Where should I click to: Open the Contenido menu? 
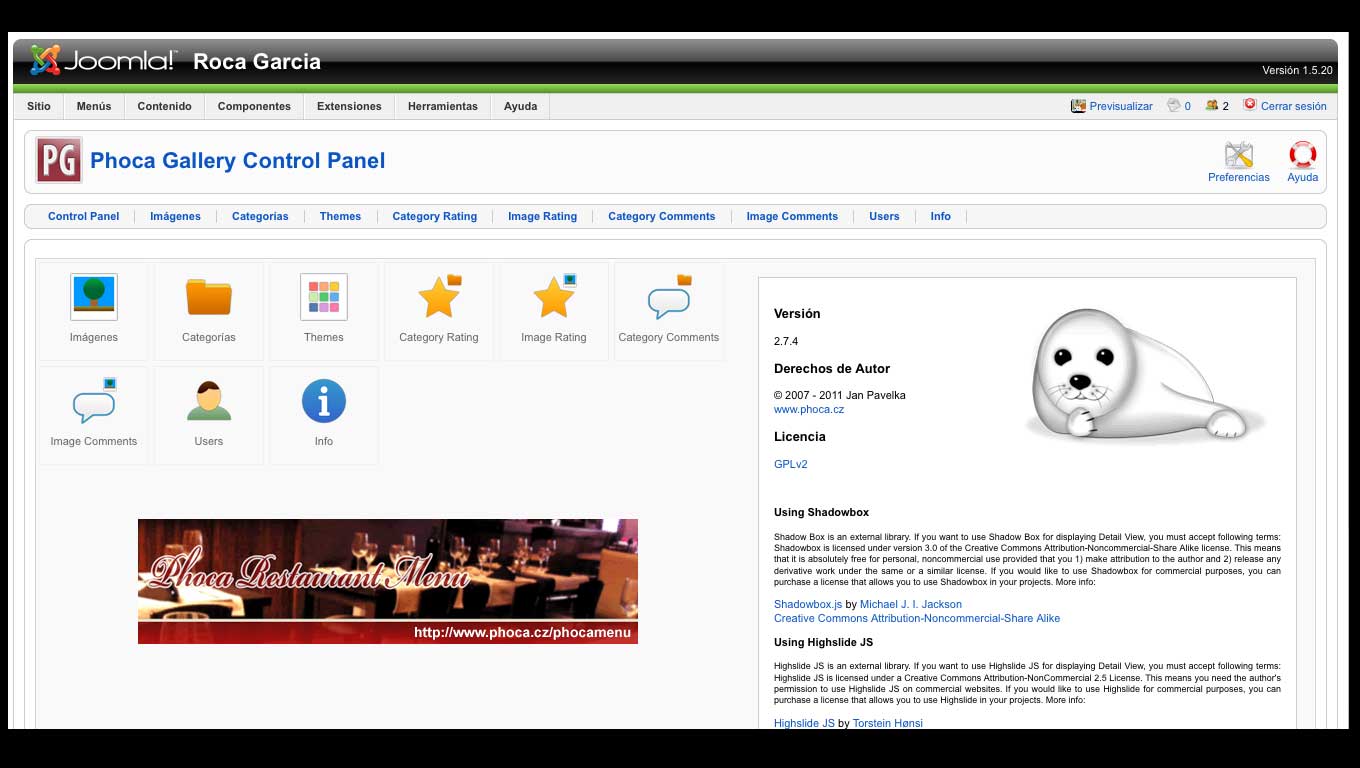165,106
